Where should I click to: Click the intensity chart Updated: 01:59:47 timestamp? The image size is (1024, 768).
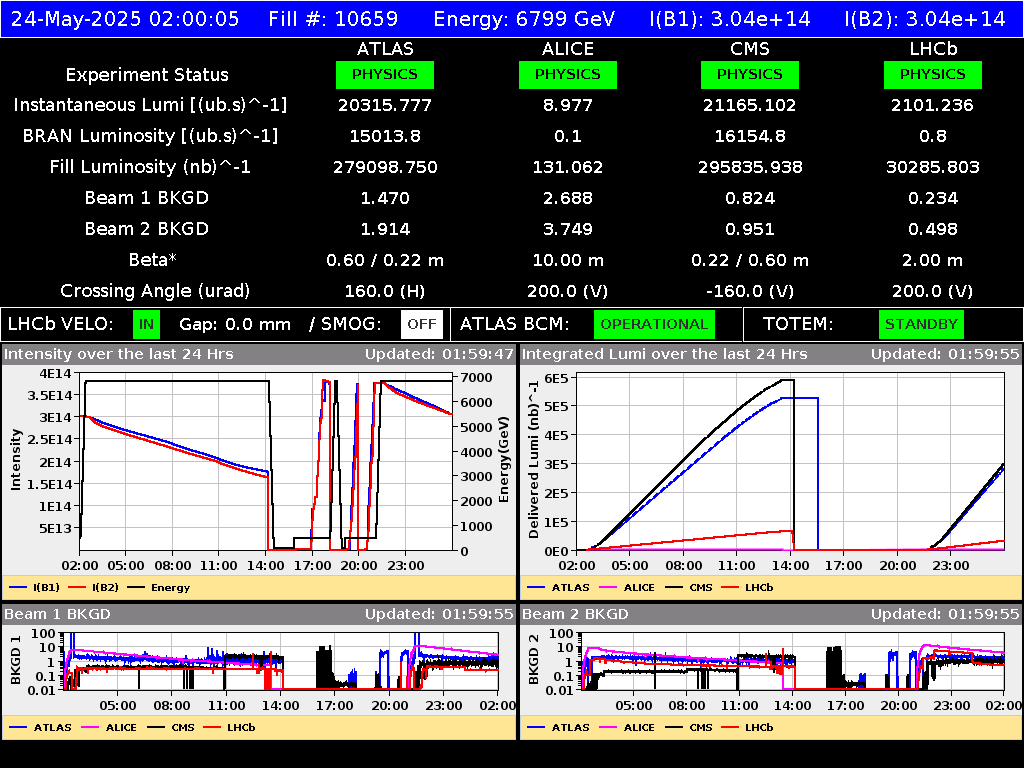[x=439, y=354]
